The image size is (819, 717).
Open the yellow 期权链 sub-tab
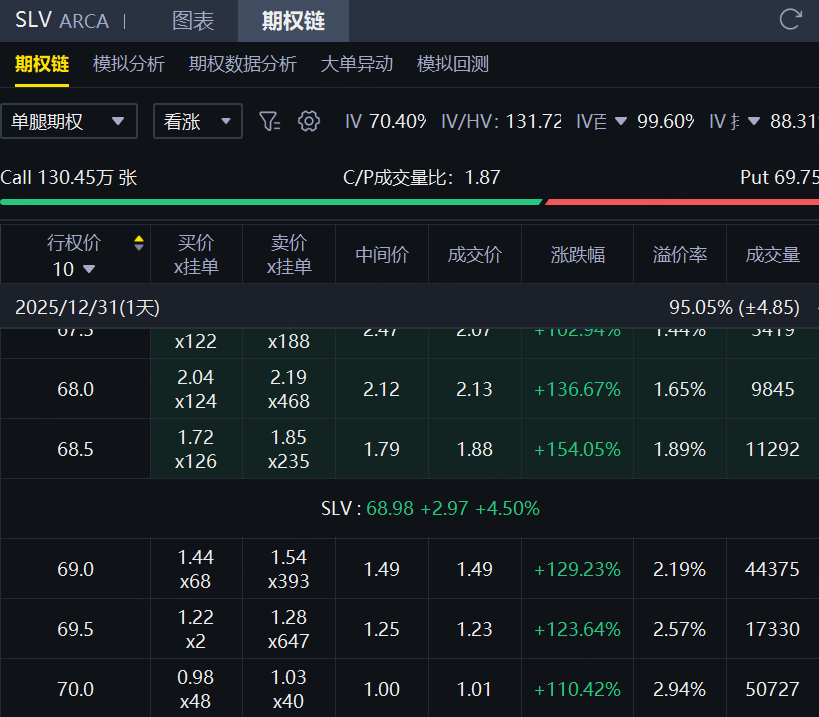tap(42, 64)
